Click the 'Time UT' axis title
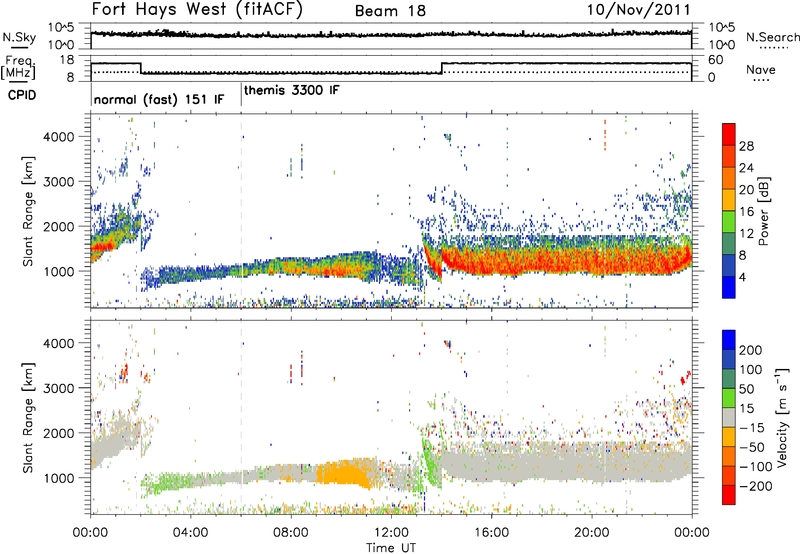This screenshot has height=554, width=800. point(391,548)
